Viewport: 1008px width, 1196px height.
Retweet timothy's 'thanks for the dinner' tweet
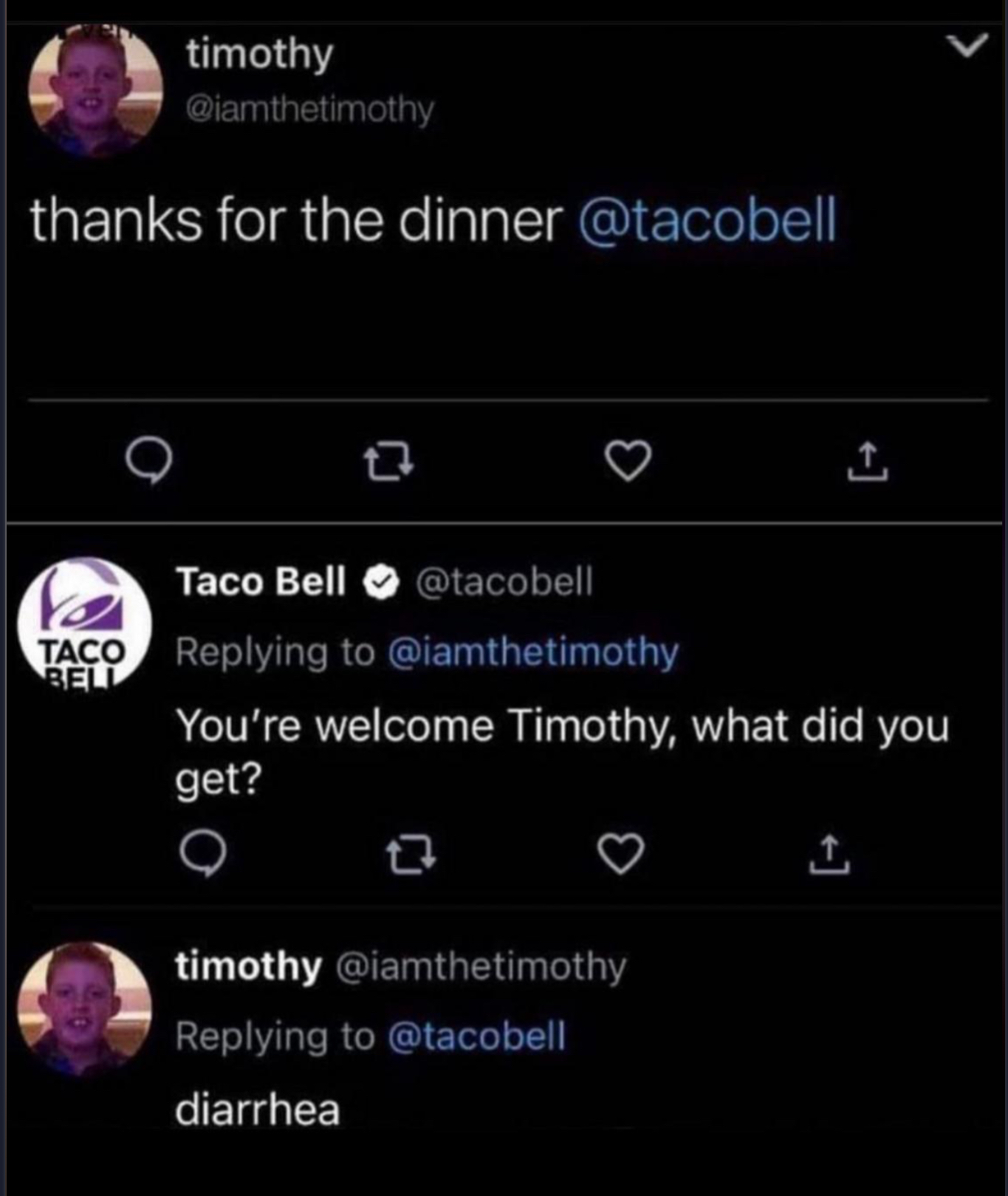(389, 462)
